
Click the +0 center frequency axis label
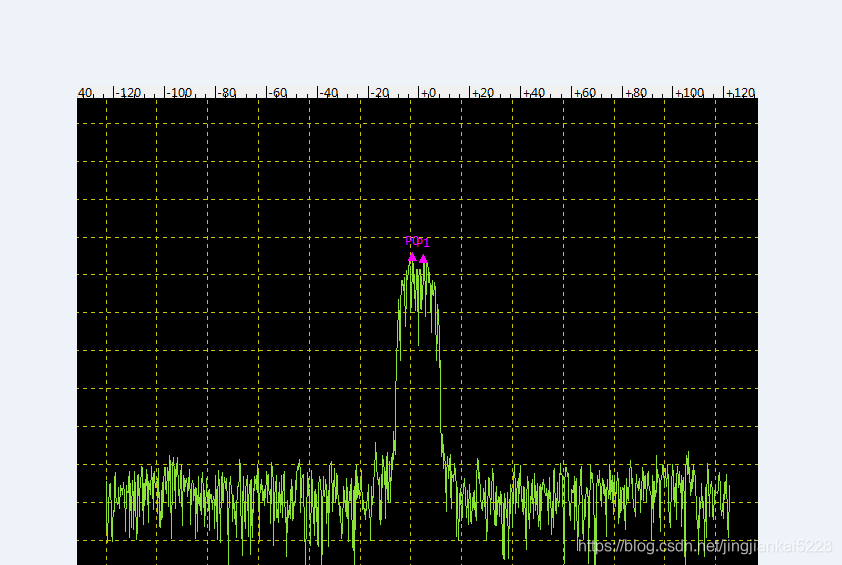429,93
